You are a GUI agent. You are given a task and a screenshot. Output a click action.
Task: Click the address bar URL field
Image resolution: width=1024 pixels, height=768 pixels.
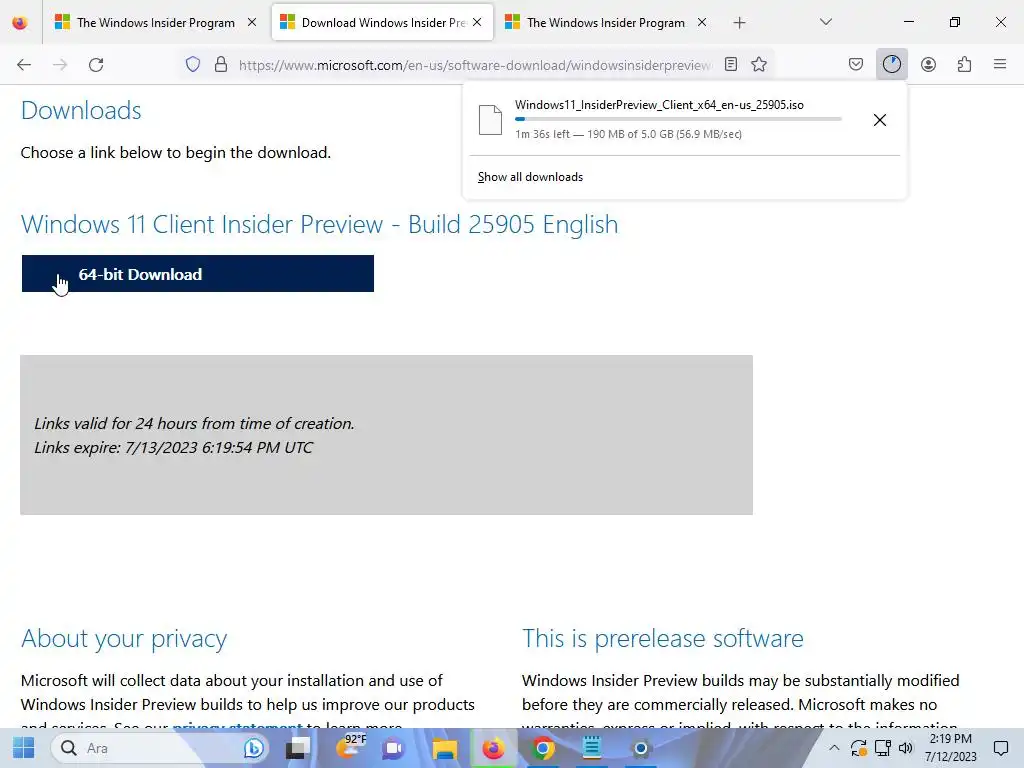coord(475,65)
